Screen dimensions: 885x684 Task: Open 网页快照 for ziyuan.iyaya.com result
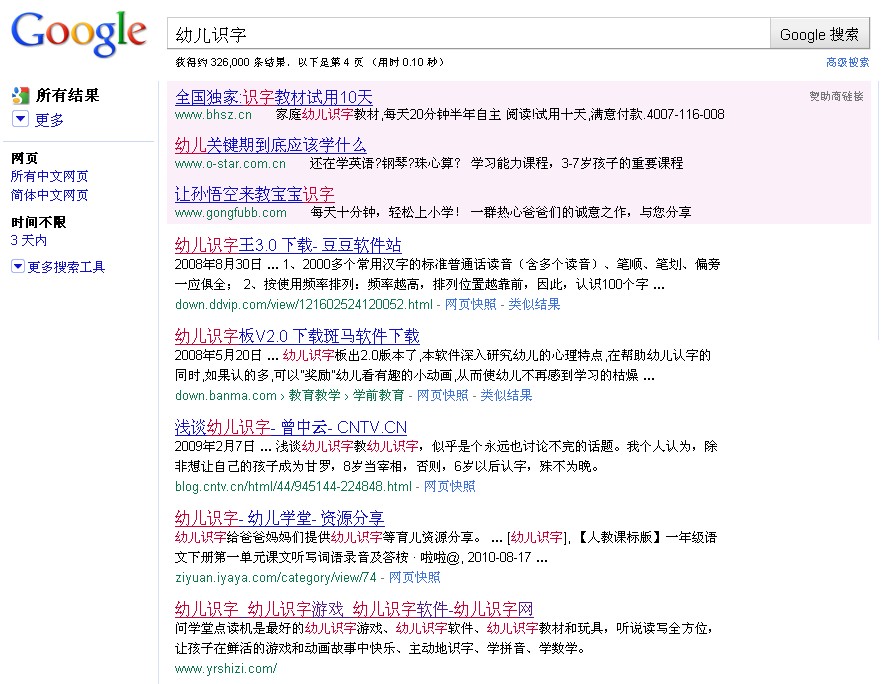point(414,577)
